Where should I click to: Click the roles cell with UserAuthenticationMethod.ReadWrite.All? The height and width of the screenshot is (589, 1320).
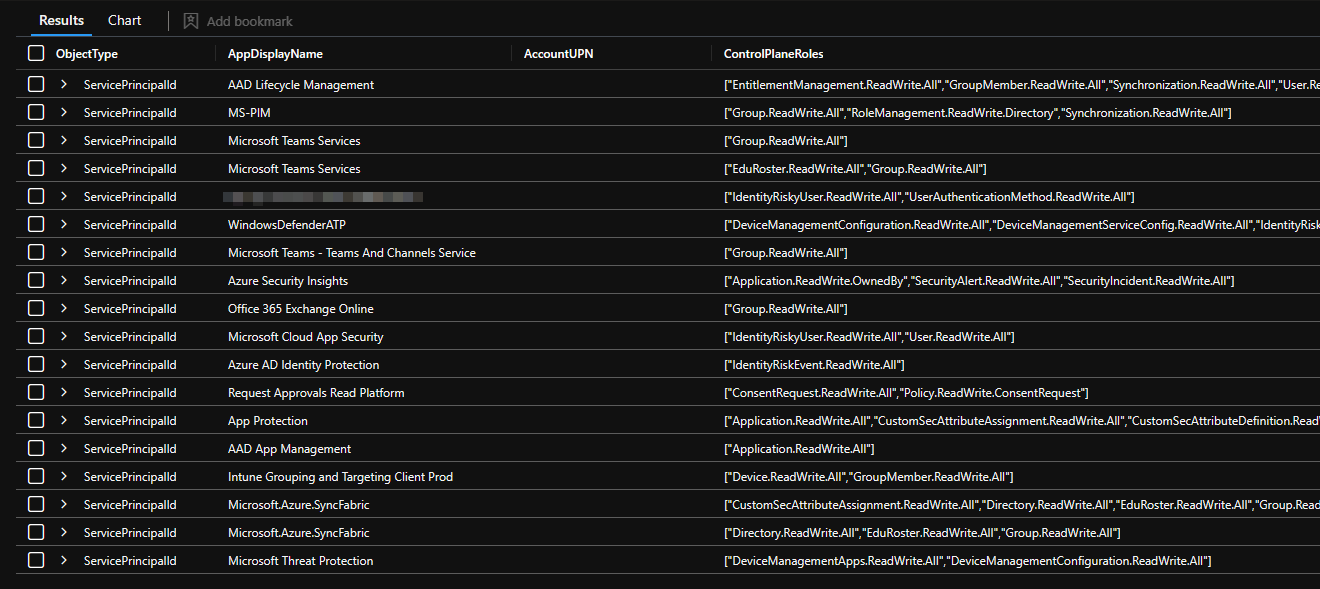929,197
